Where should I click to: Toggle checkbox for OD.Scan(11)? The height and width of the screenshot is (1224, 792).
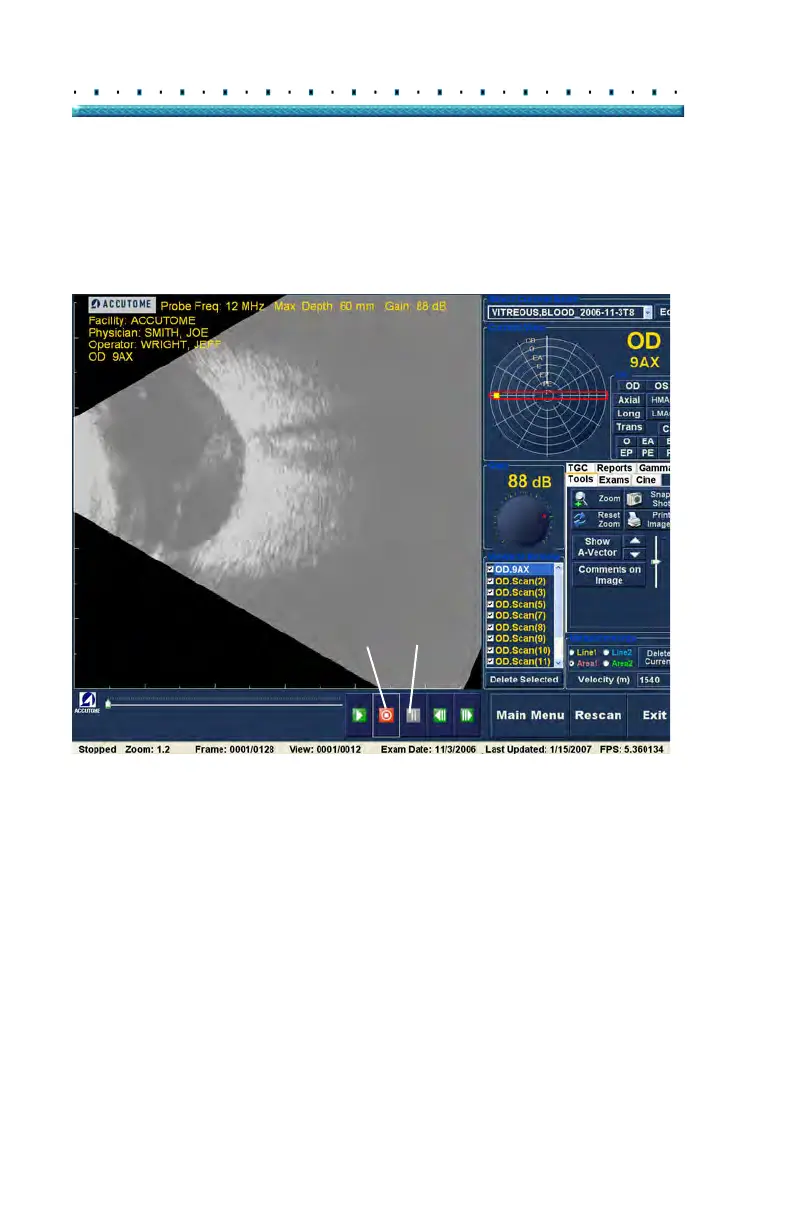click(490, 661)
